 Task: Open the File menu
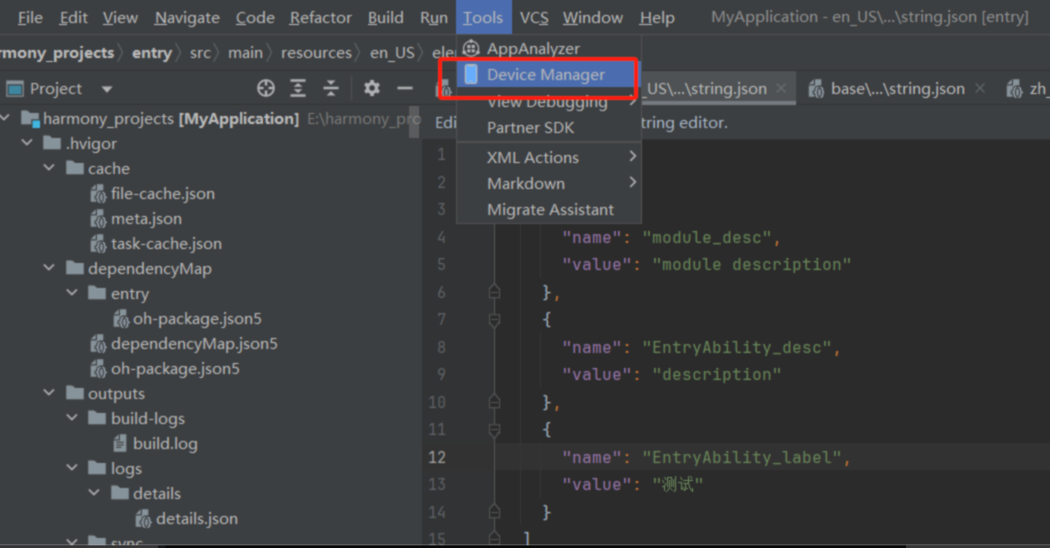tap(29, 17)
